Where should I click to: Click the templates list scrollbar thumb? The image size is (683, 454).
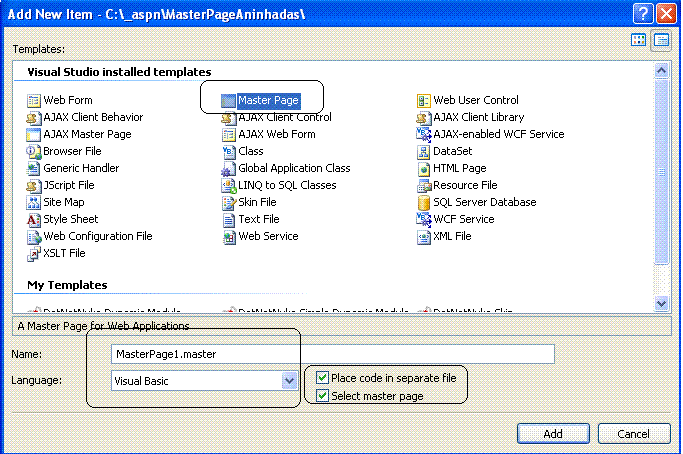pos(662,171)
